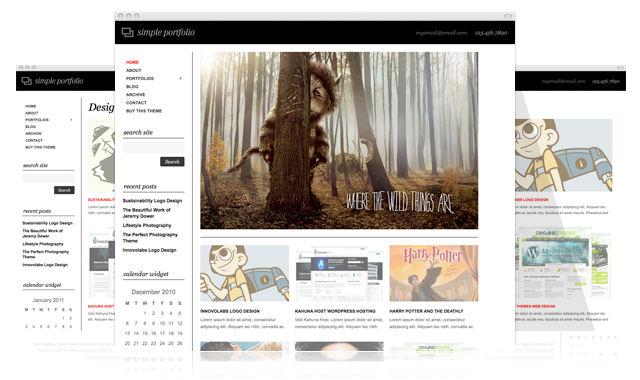Viewport: 640px width, 380px height.
Task: Focus the search site field in front window
Action: click(x=153, y=147)
